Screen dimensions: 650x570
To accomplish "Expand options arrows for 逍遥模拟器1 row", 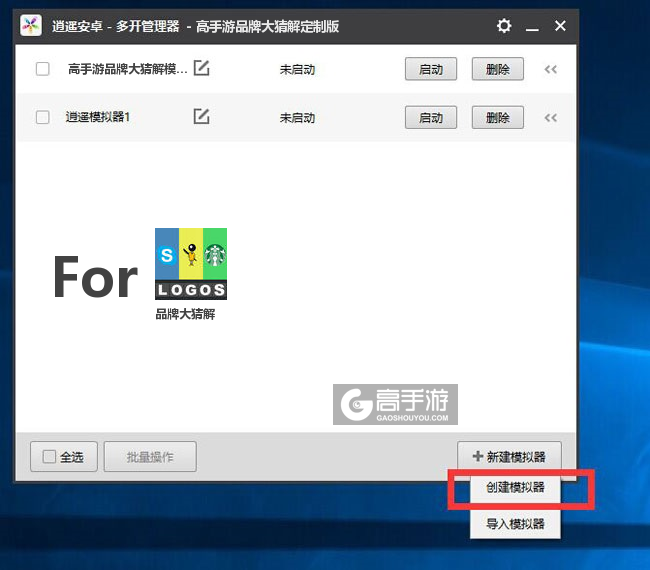I will (551, 118).
